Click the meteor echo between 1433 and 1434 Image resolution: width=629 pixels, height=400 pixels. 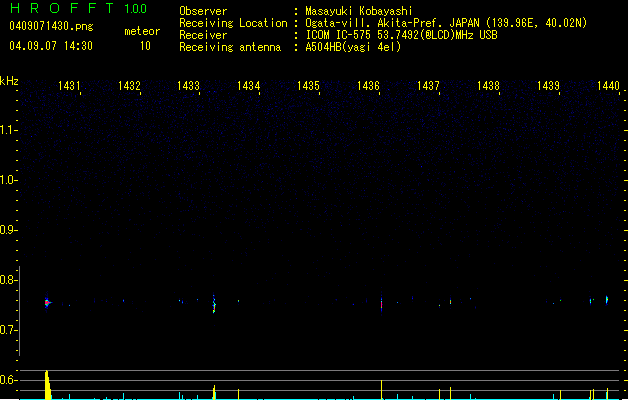click(x=214, y=305)
